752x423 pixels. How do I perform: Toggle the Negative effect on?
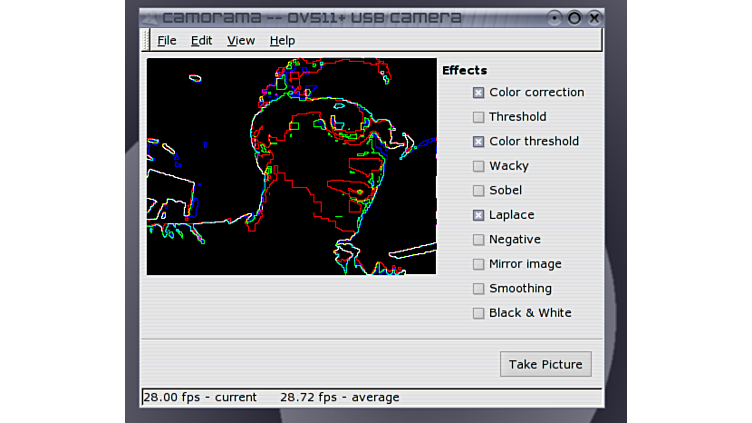(x=478, y=240)
